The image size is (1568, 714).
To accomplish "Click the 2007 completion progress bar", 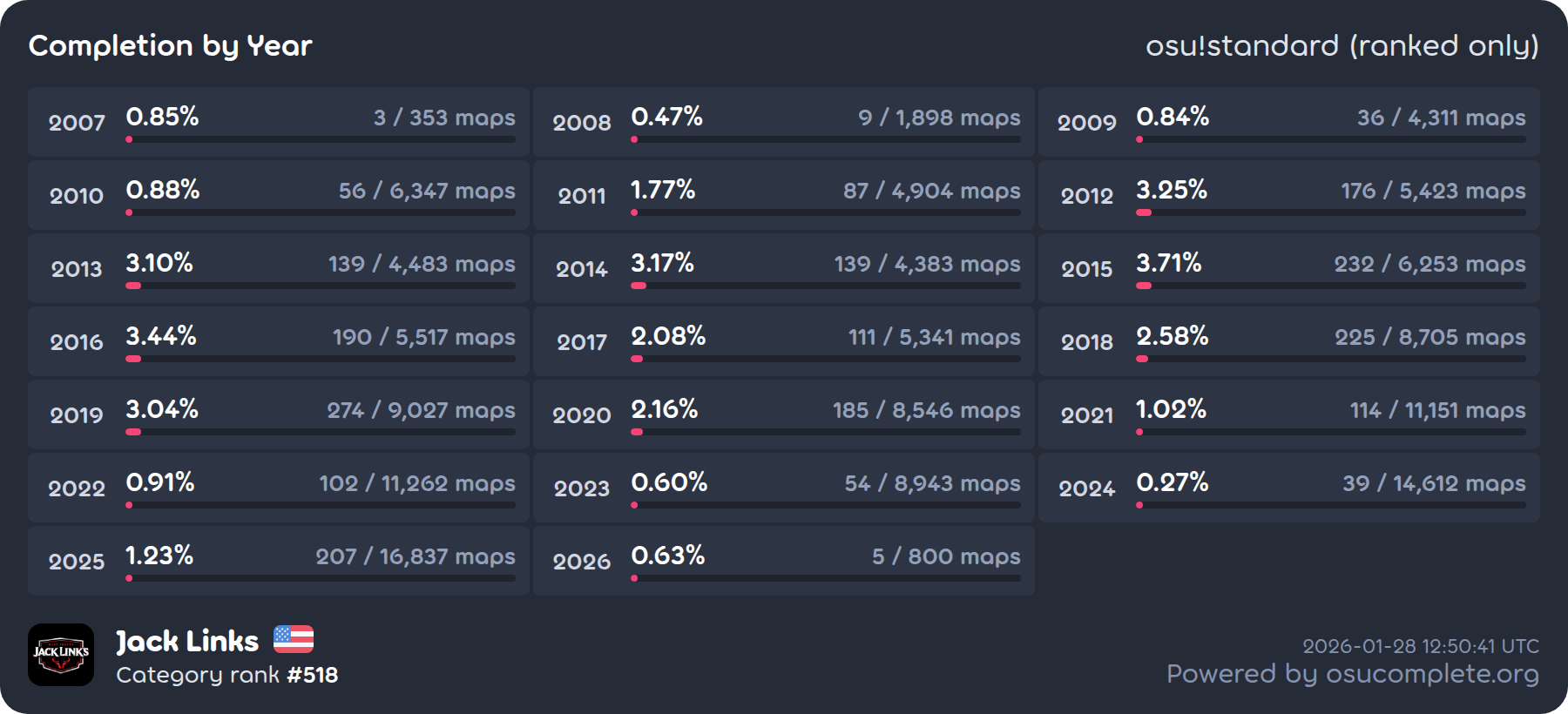I will [x=321, y=139].
